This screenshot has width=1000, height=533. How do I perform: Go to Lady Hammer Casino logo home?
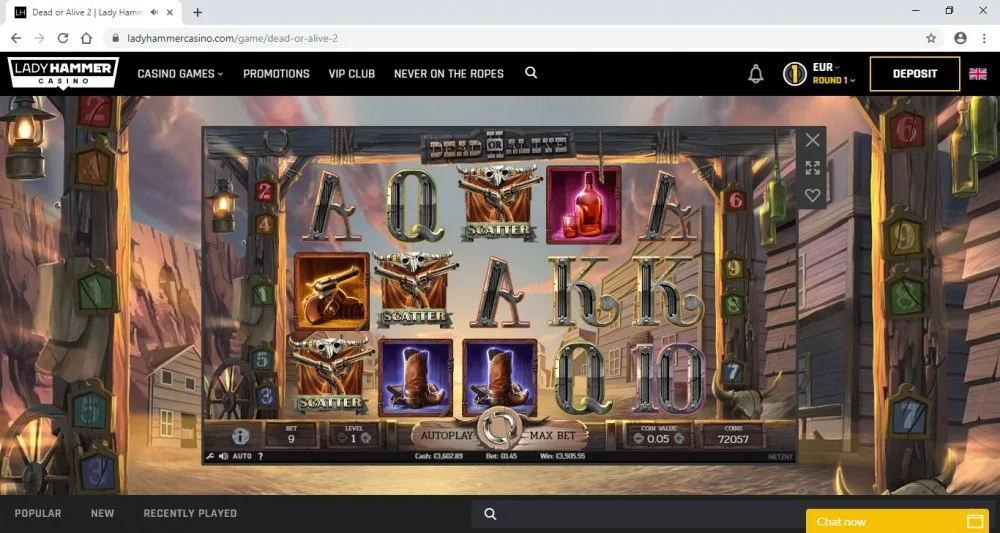click(x=63, y=73)
